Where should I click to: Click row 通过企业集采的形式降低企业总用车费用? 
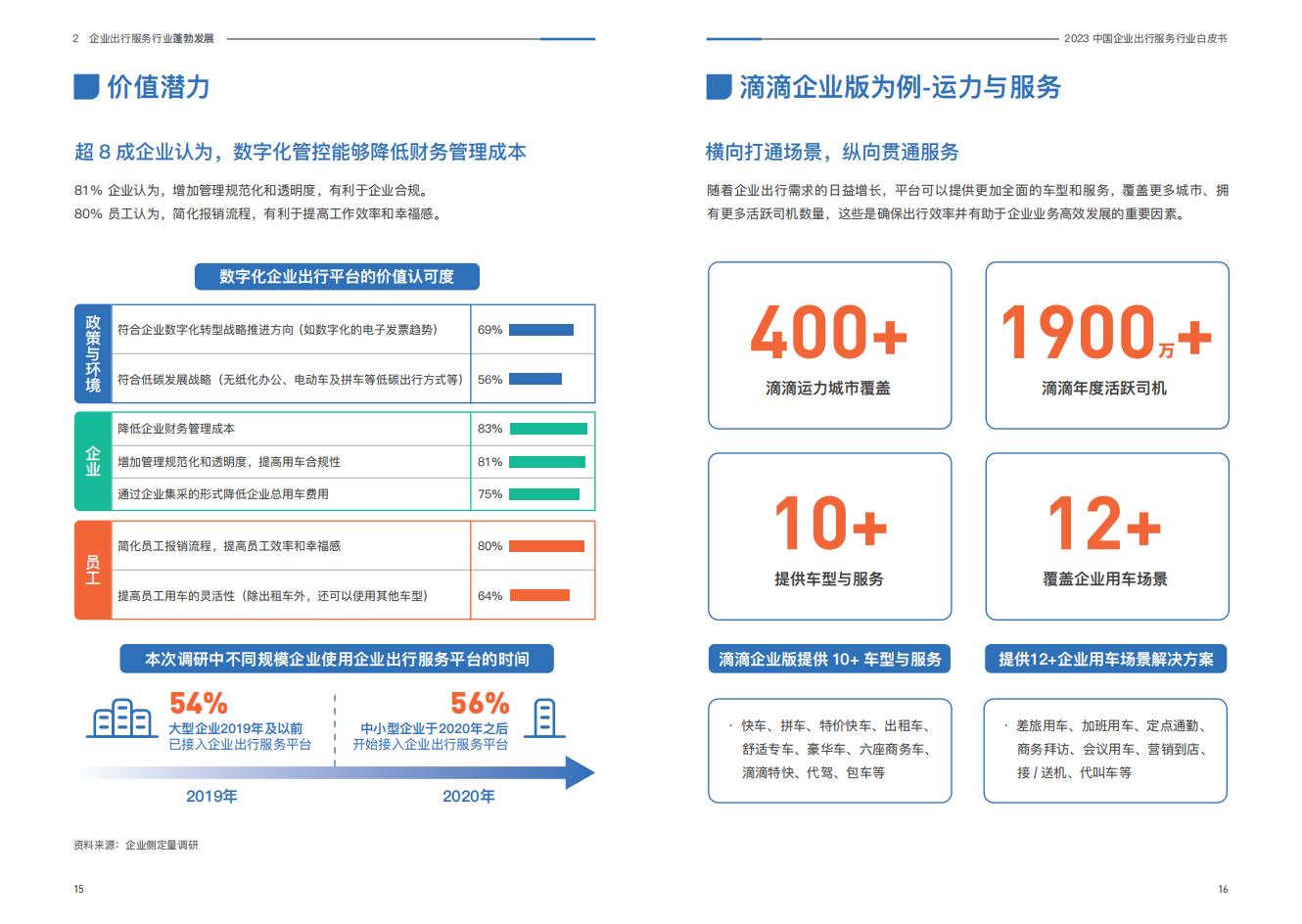[x=352, y=494]
